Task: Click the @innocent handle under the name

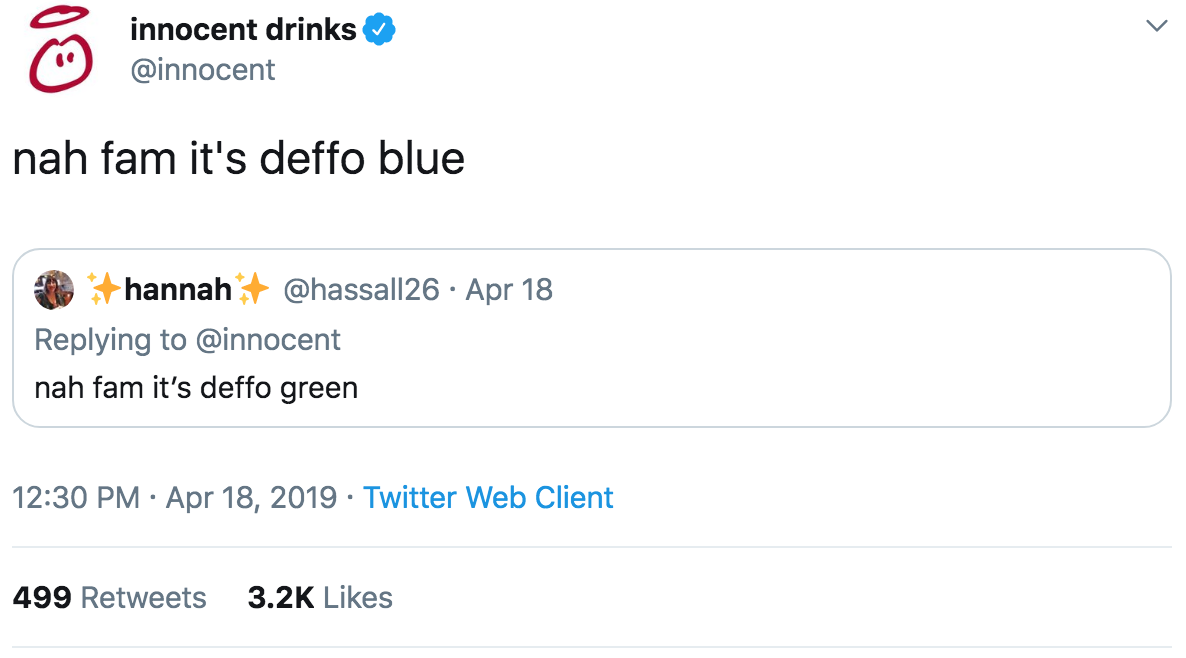Action: click(203, 70)
